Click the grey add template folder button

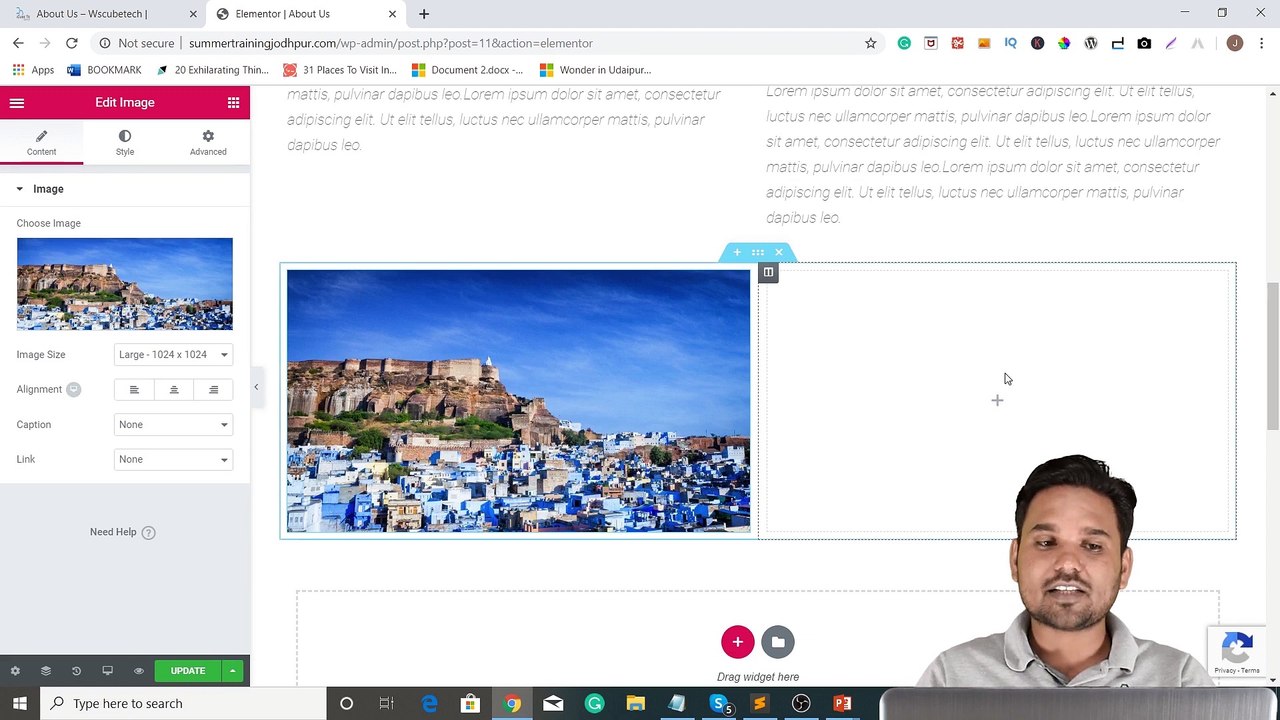click(x=778, y=642)
